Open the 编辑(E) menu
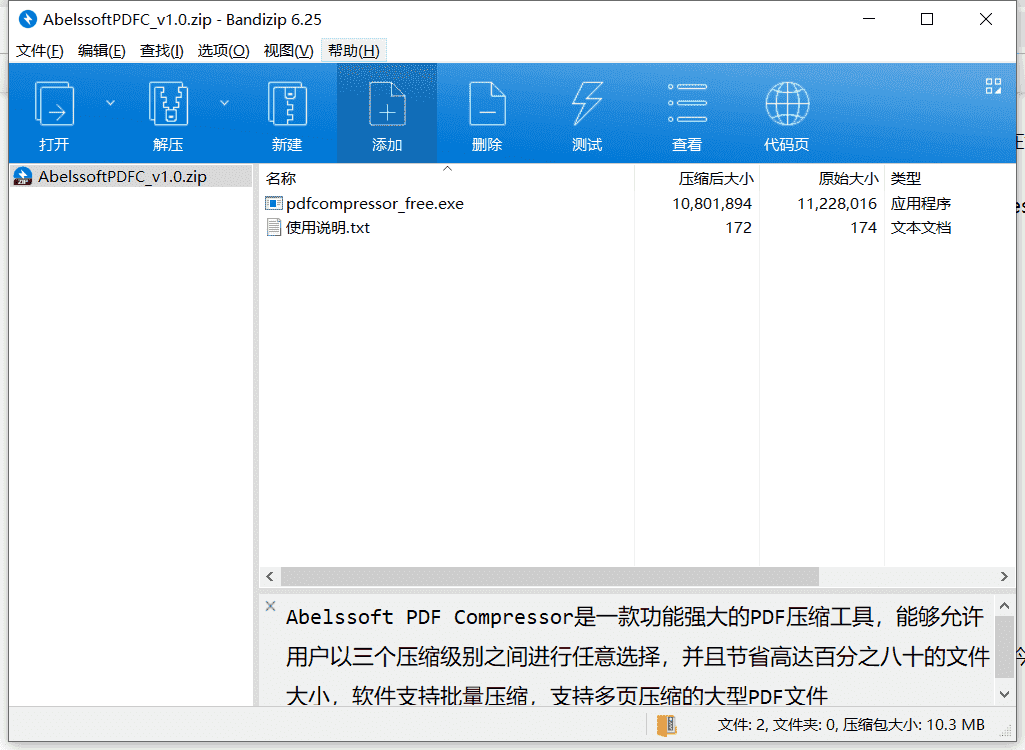Image resolution: width=1025 pixels, height=750 pixels. (101, 50)
